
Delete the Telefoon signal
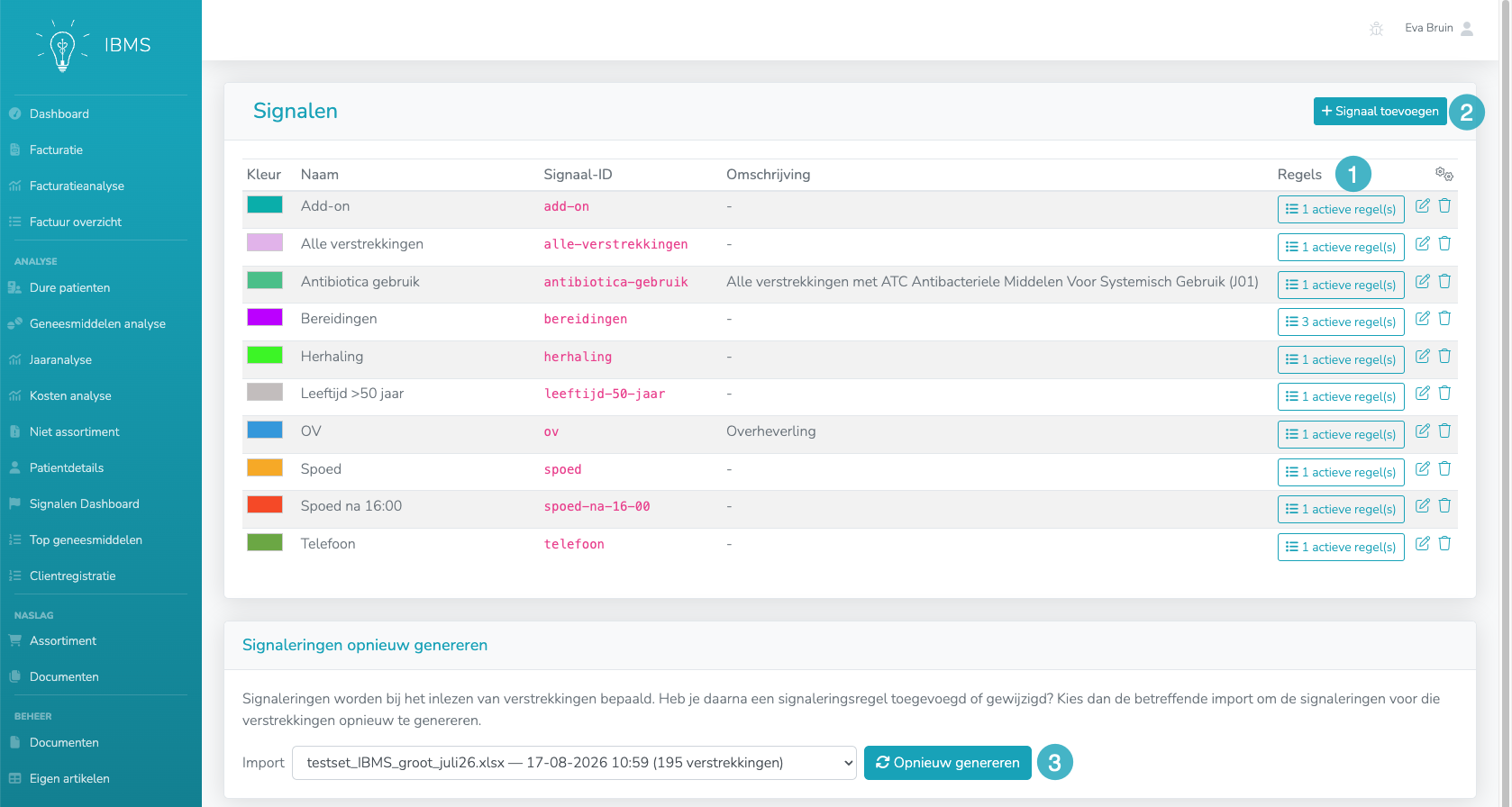tap(1444, 544)
